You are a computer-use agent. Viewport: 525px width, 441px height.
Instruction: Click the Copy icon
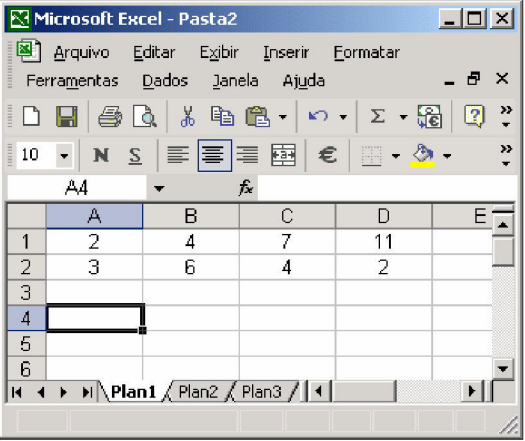click(222, 116)
